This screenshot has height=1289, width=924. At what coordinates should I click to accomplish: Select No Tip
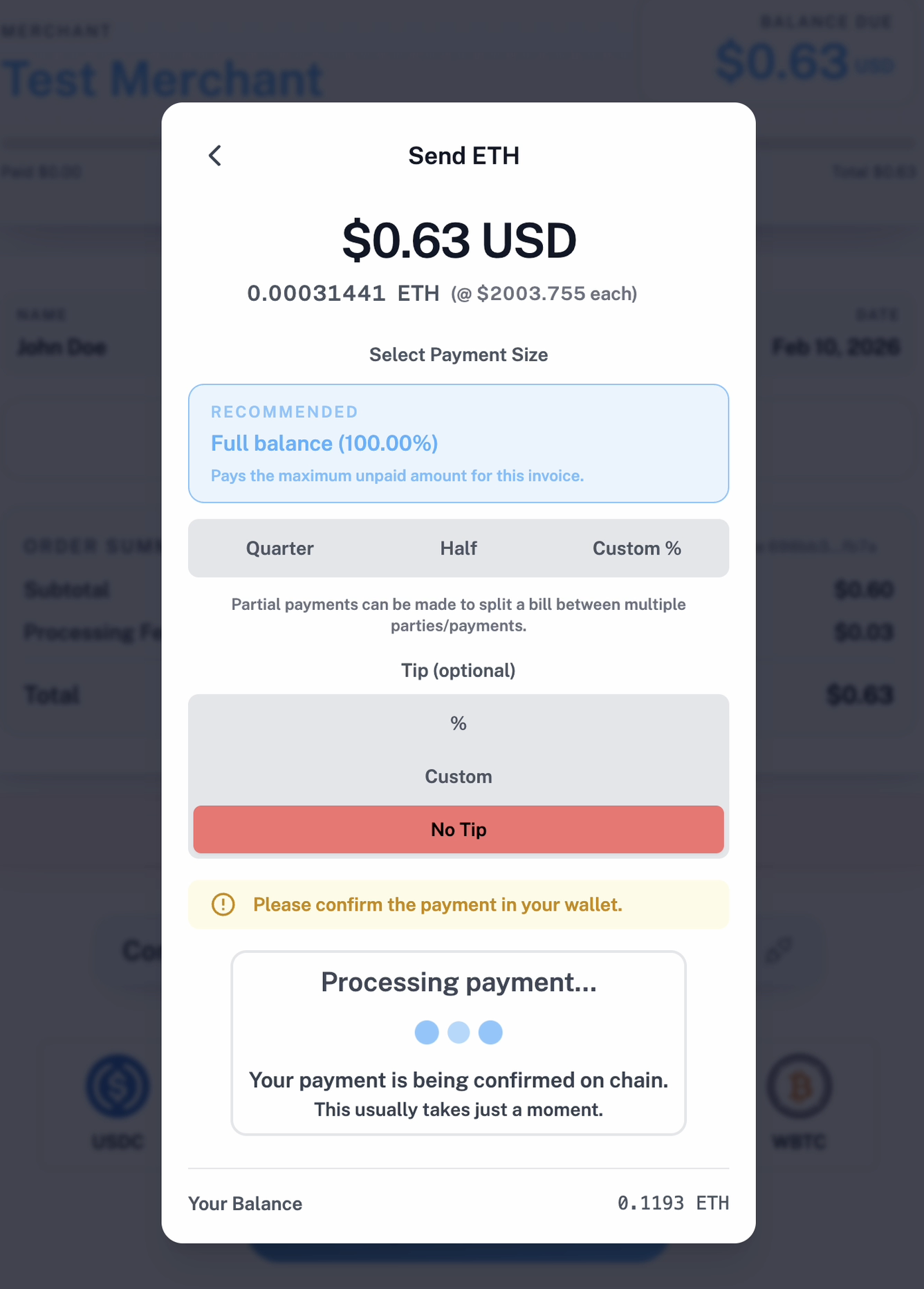click(458, 829)
